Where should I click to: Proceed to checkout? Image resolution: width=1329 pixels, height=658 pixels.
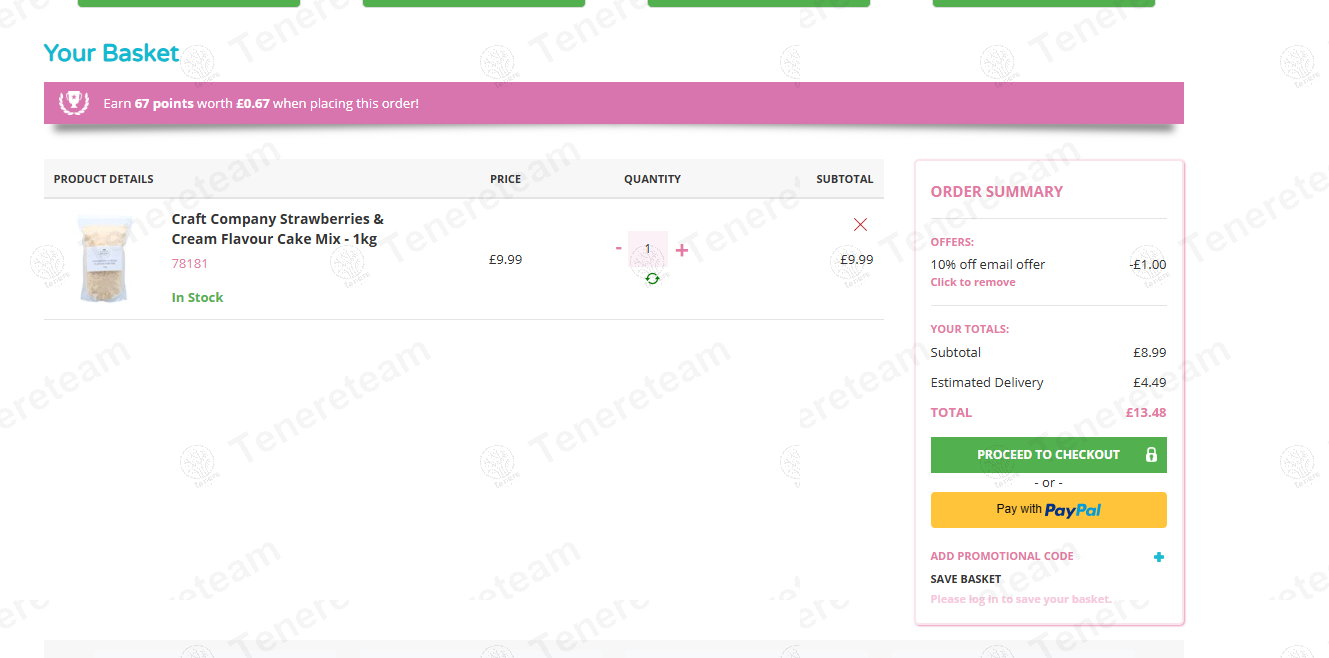pyautogui.click(x=1049, y=455)
